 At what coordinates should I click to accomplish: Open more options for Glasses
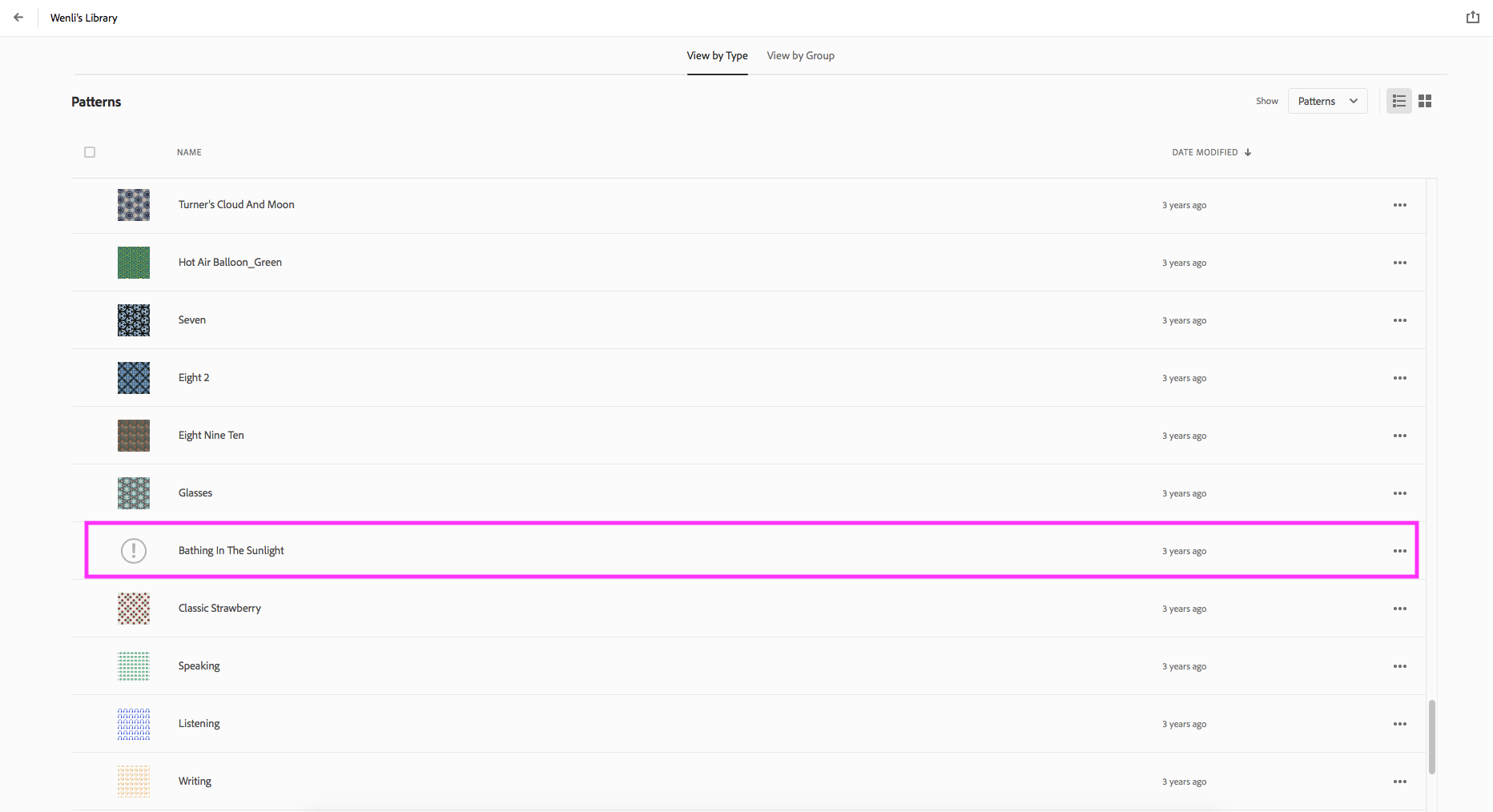click(1399, 493)
